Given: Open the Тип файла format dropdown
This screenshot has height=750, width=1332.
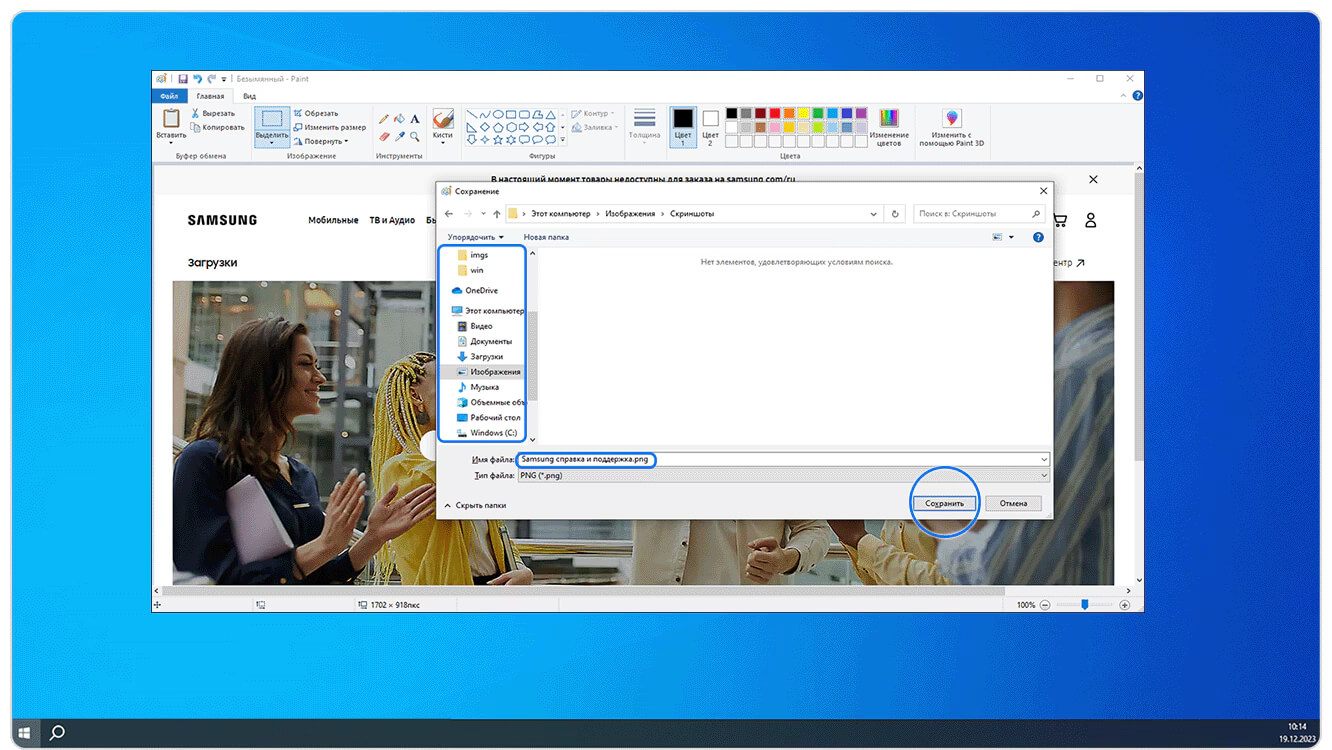Looking at the screenshot, I should click(782, 476).
